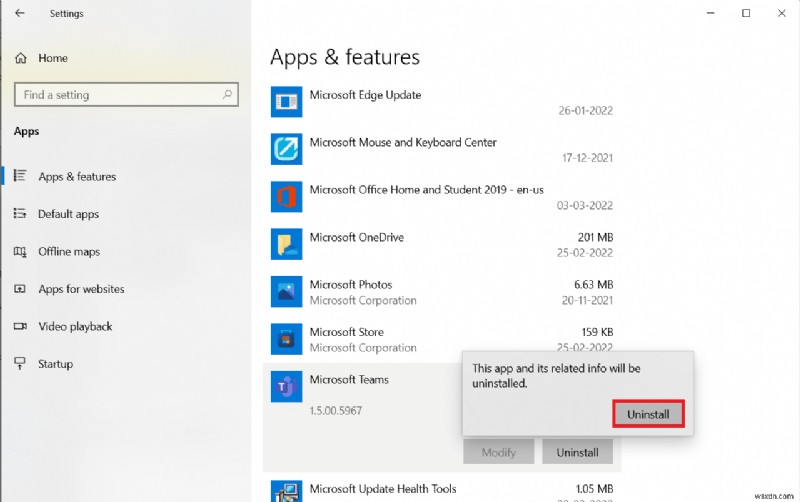
Task: Click the Microsoft Store icon
Action: click(x=286, y=339)
